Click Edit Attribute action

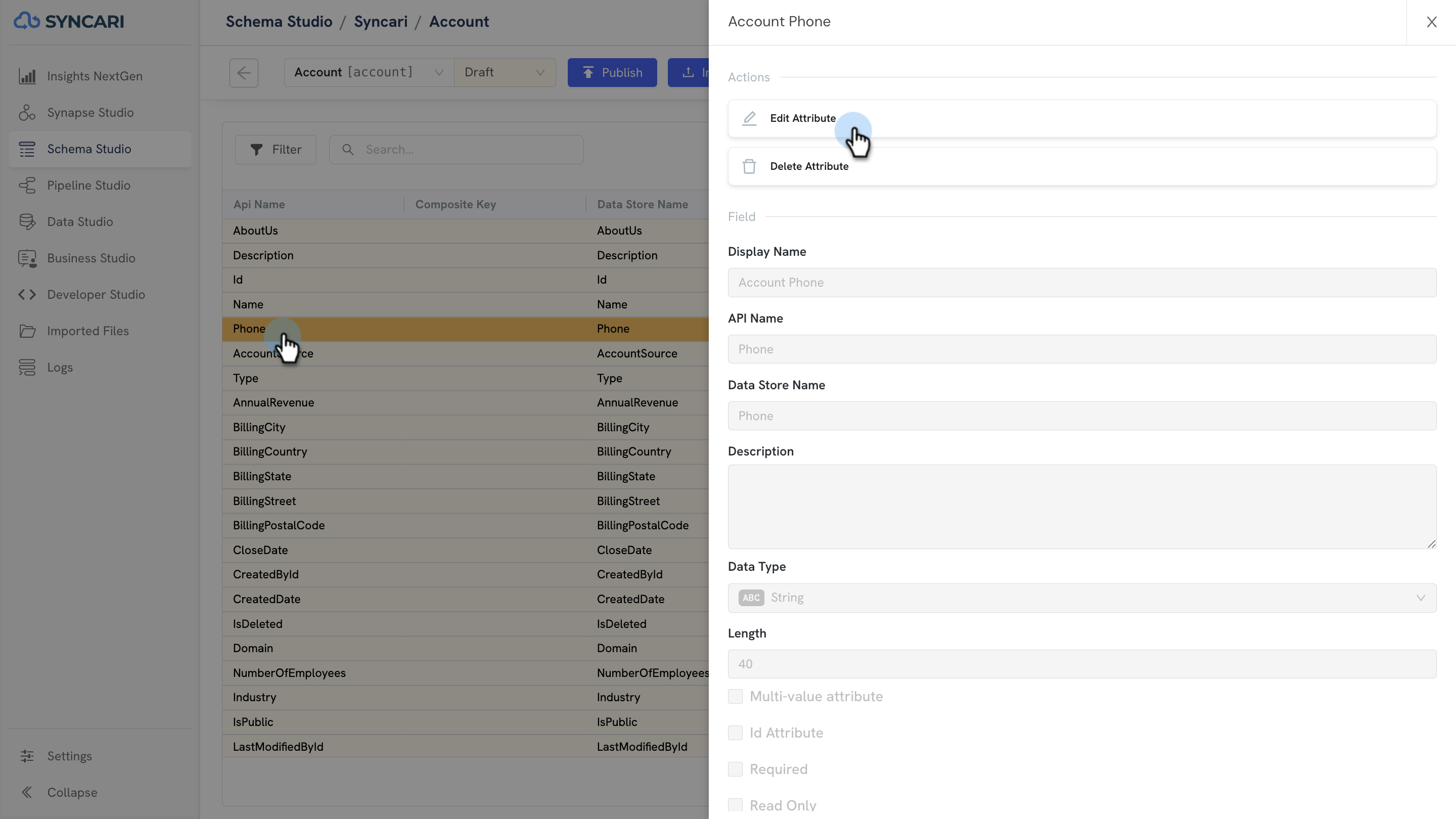coord(1082,119)
